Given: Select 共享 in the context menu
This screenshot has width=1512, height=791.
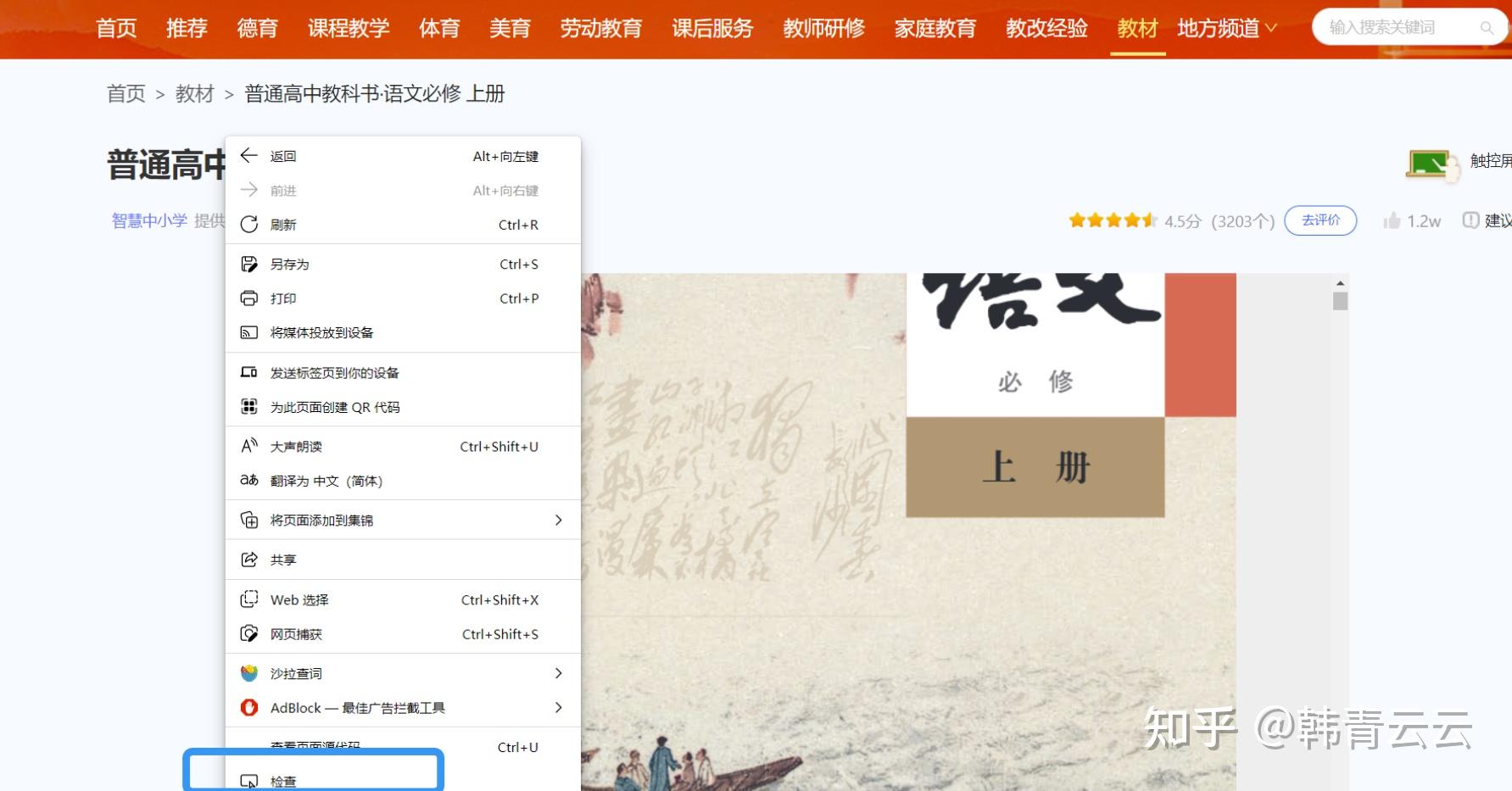Looking at the screenshot, I should pyautogui.click(x=403, y=560).
